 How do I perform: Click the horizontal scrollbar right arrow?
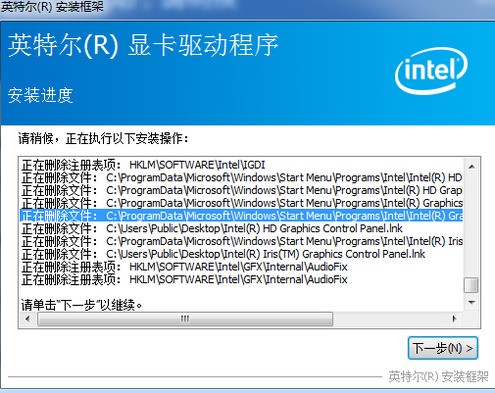tap(454, 319)
